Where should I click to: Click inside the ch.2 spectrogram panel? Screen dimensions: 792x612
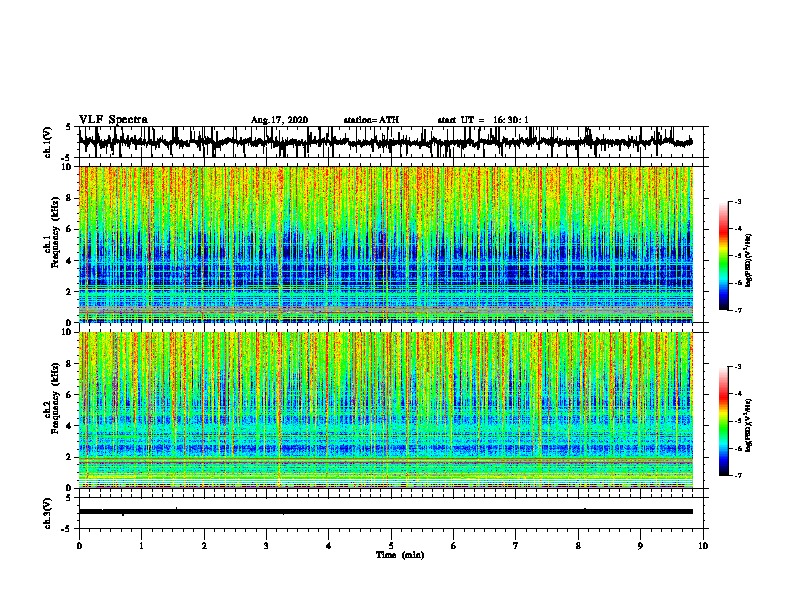coord(386,410)
